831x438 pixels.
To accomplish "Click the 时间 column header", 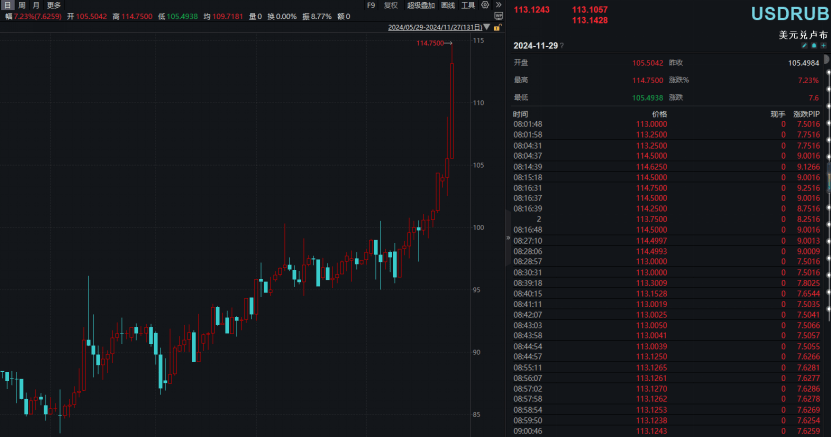I will point(521,115).
